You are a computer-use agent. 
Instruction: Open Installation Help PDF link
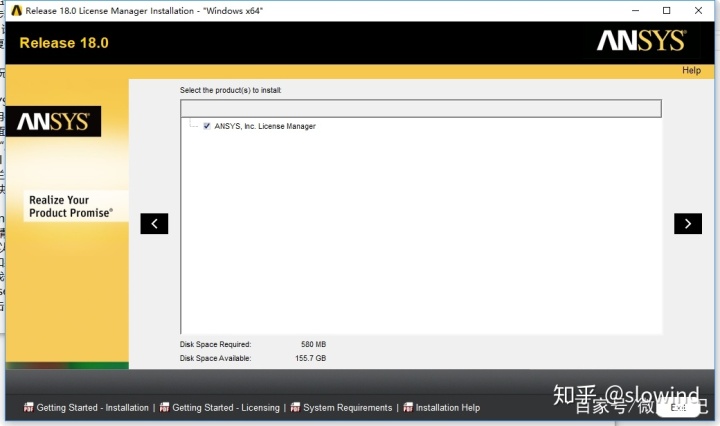tap(447, 408)
